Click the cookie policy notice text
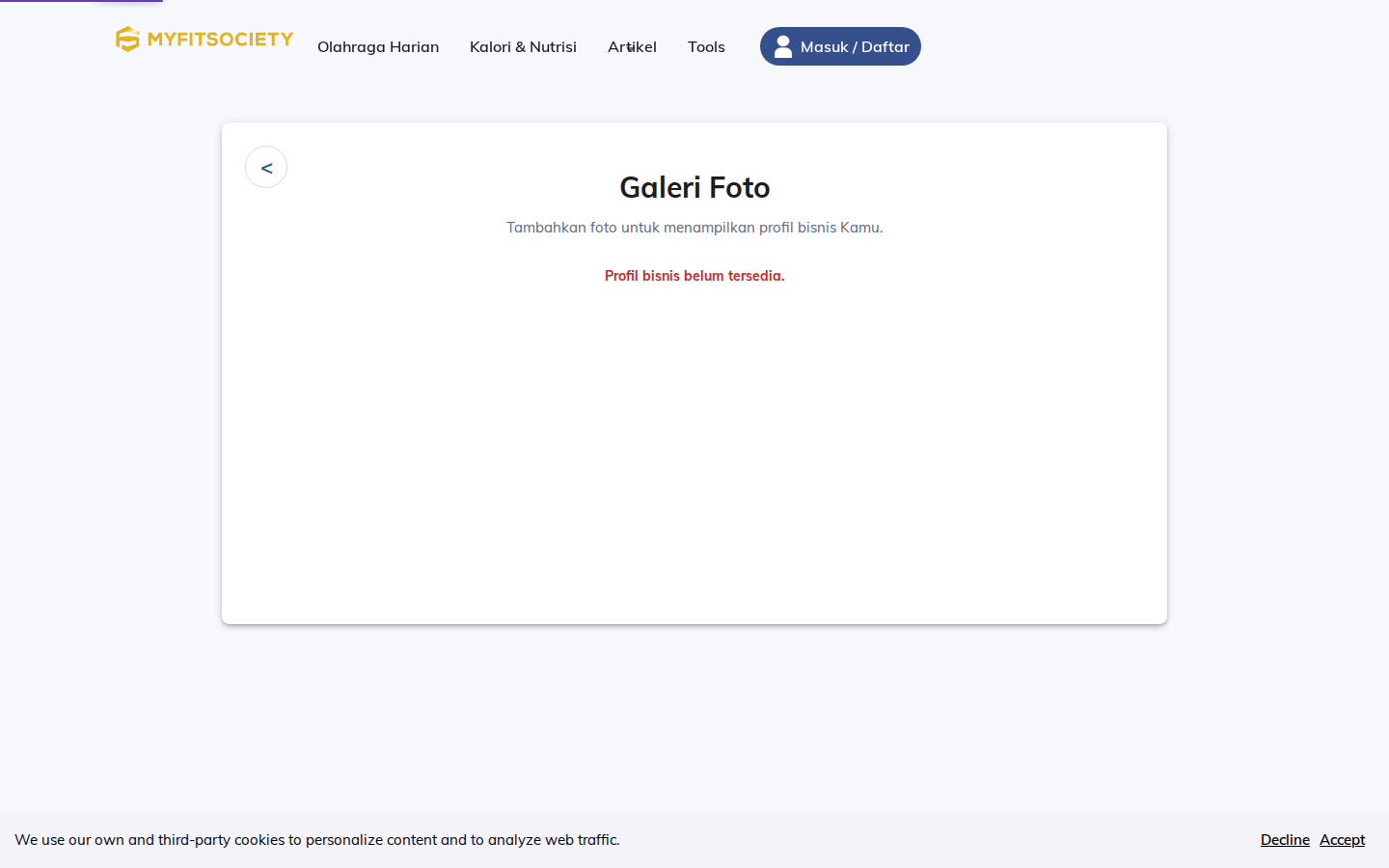This screenshot has height=868, width=1389. [x=317, y=840]
